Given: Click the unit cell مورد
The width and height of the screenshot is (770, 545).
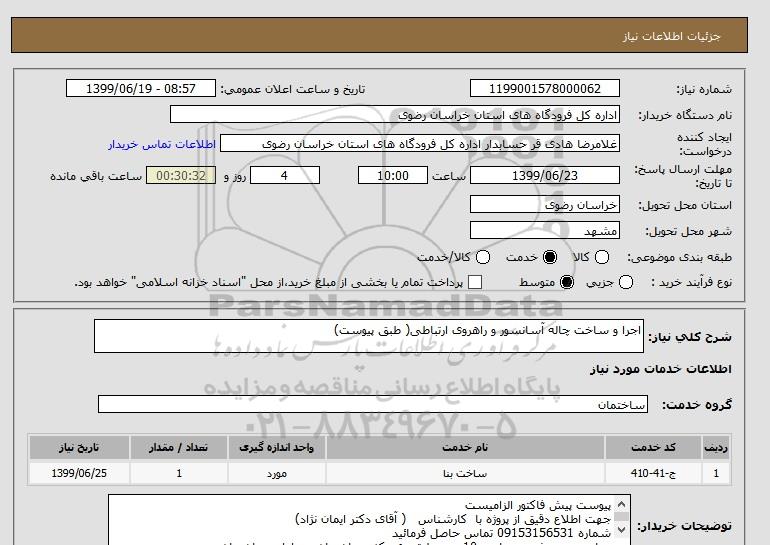Looking at the screenshot, I should 276,473.
